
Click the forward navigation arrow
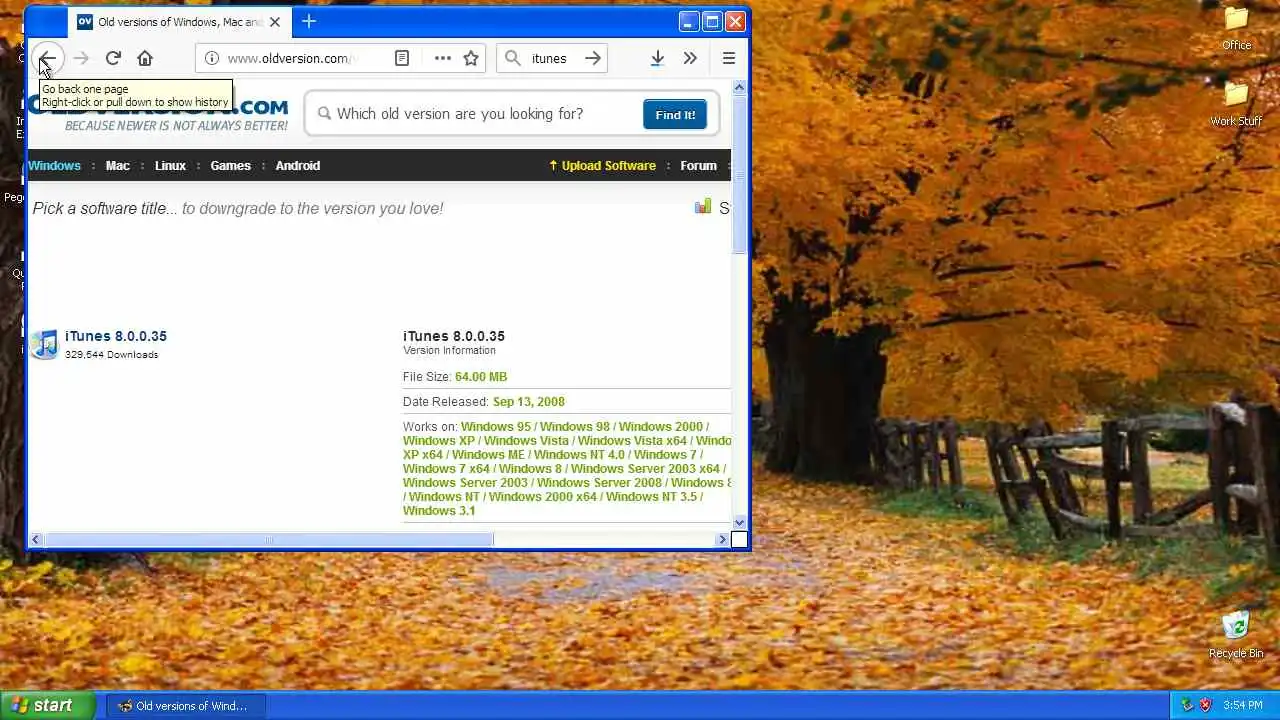[81, 58]
